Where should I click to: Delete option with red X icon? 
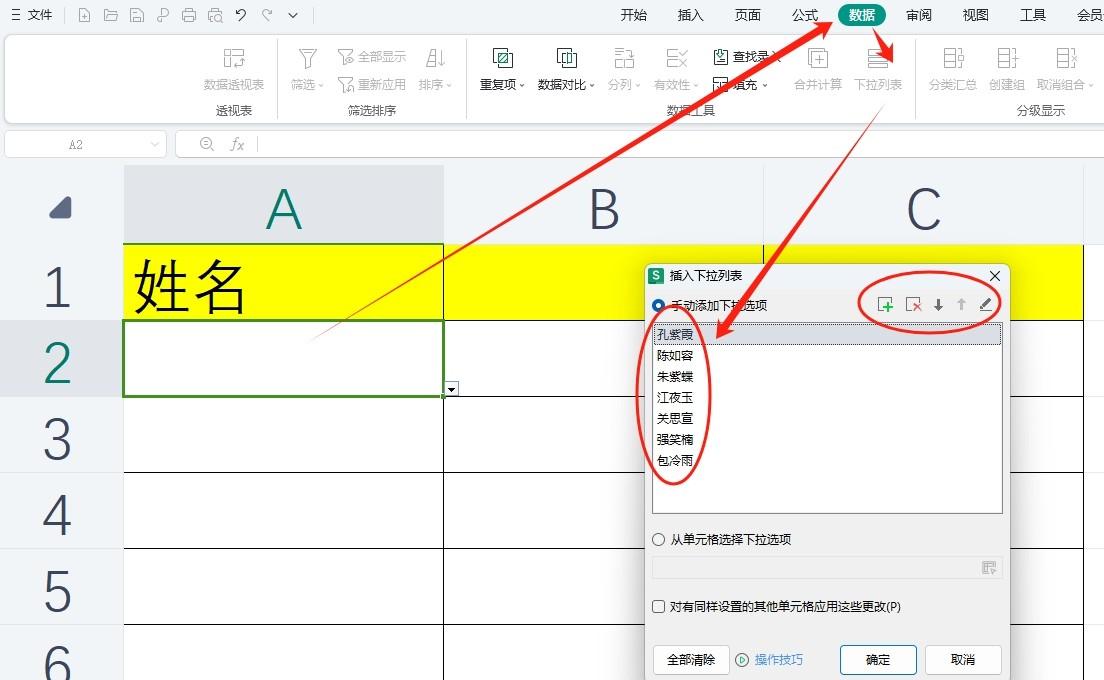(913, 305)
